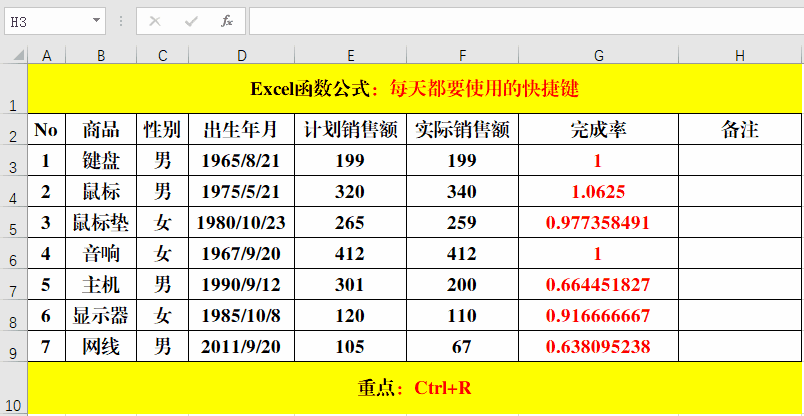Click the planned sales cell '301'
Image resolution: width=804 pixels, height=416 pixels.
point(351,285)
